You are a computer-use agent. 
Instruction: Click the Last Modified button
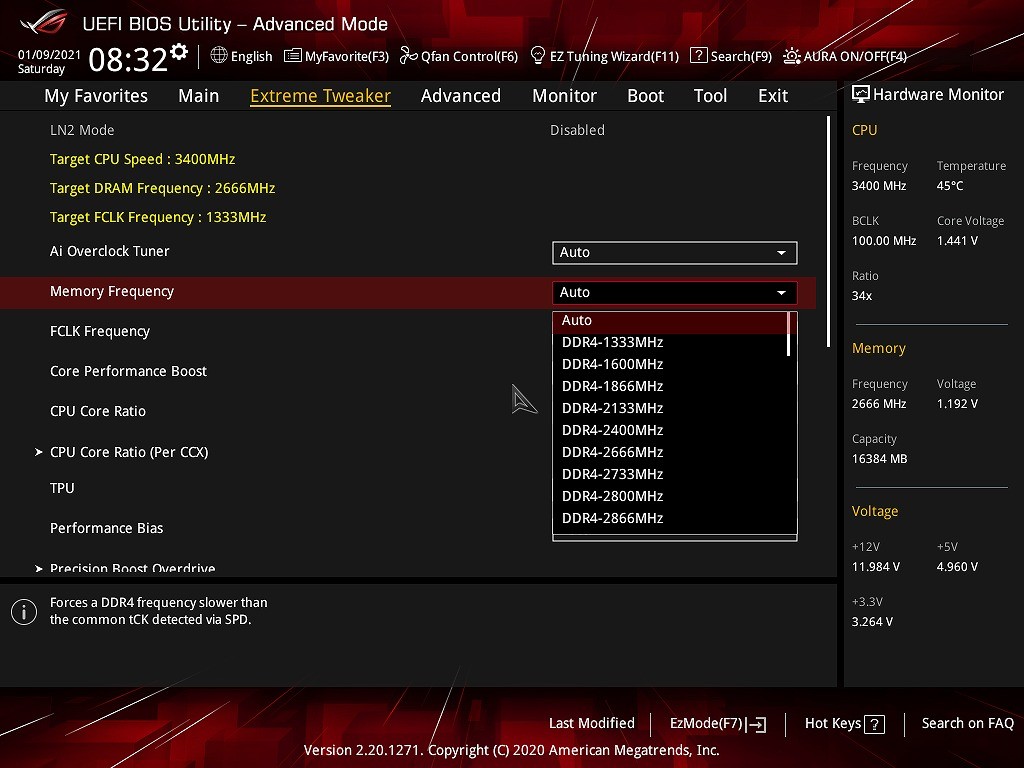tap(591, 724)
